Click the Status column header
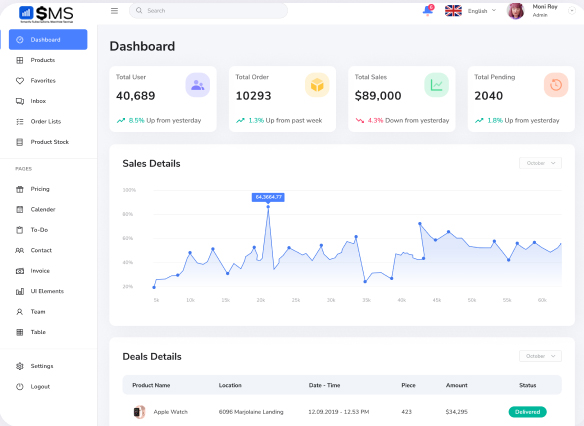Viewport: 584px width, 426px height. click(x=528, y=385)
